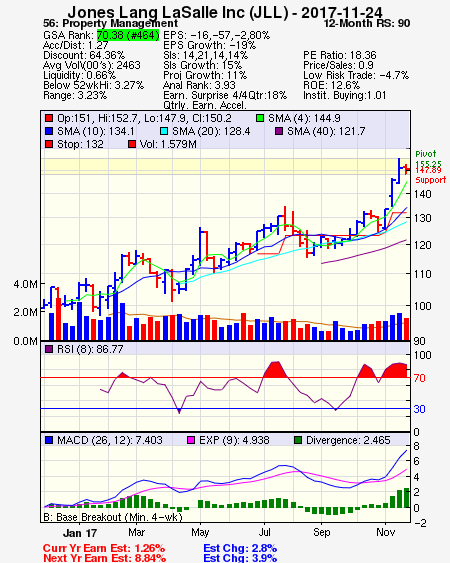Click the blue SMA (10) legend swatch
450x563 pixels.
[49, 131]
